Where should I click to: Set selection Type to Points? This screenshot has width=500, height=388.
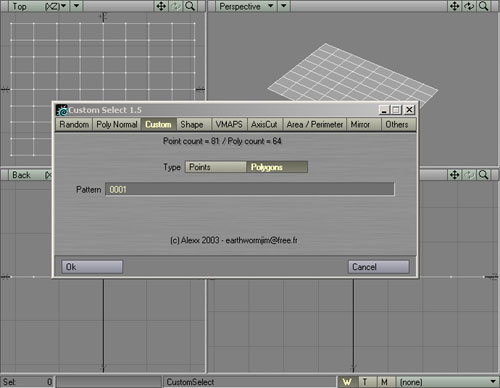216,167
